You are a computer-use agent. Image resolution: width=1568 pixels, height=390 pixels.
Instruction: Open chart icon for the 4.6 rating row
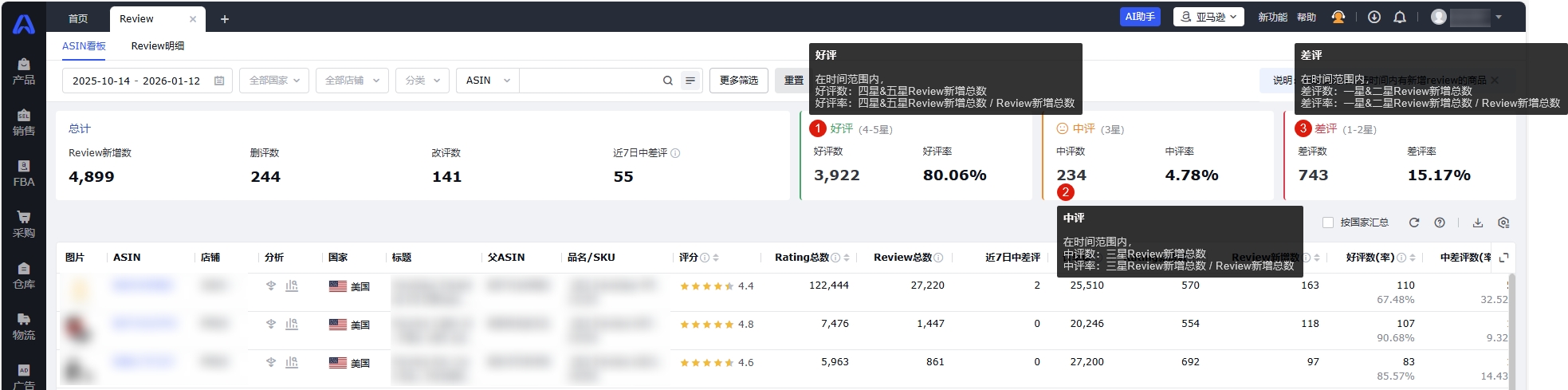(292, 362)
